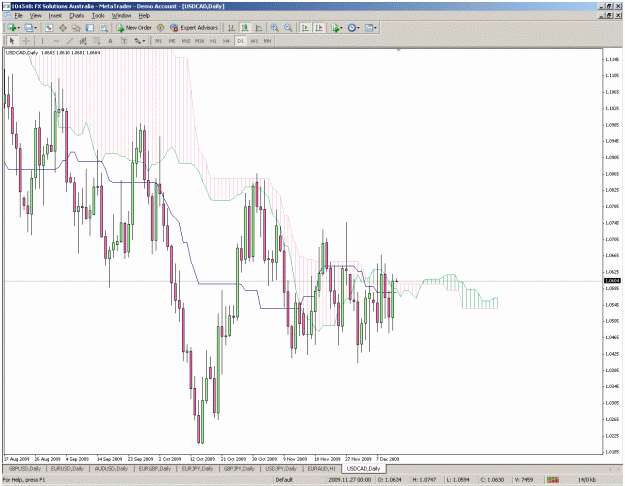Click the Default profile status bar entry
625x486 pixels.
point(284,480)
